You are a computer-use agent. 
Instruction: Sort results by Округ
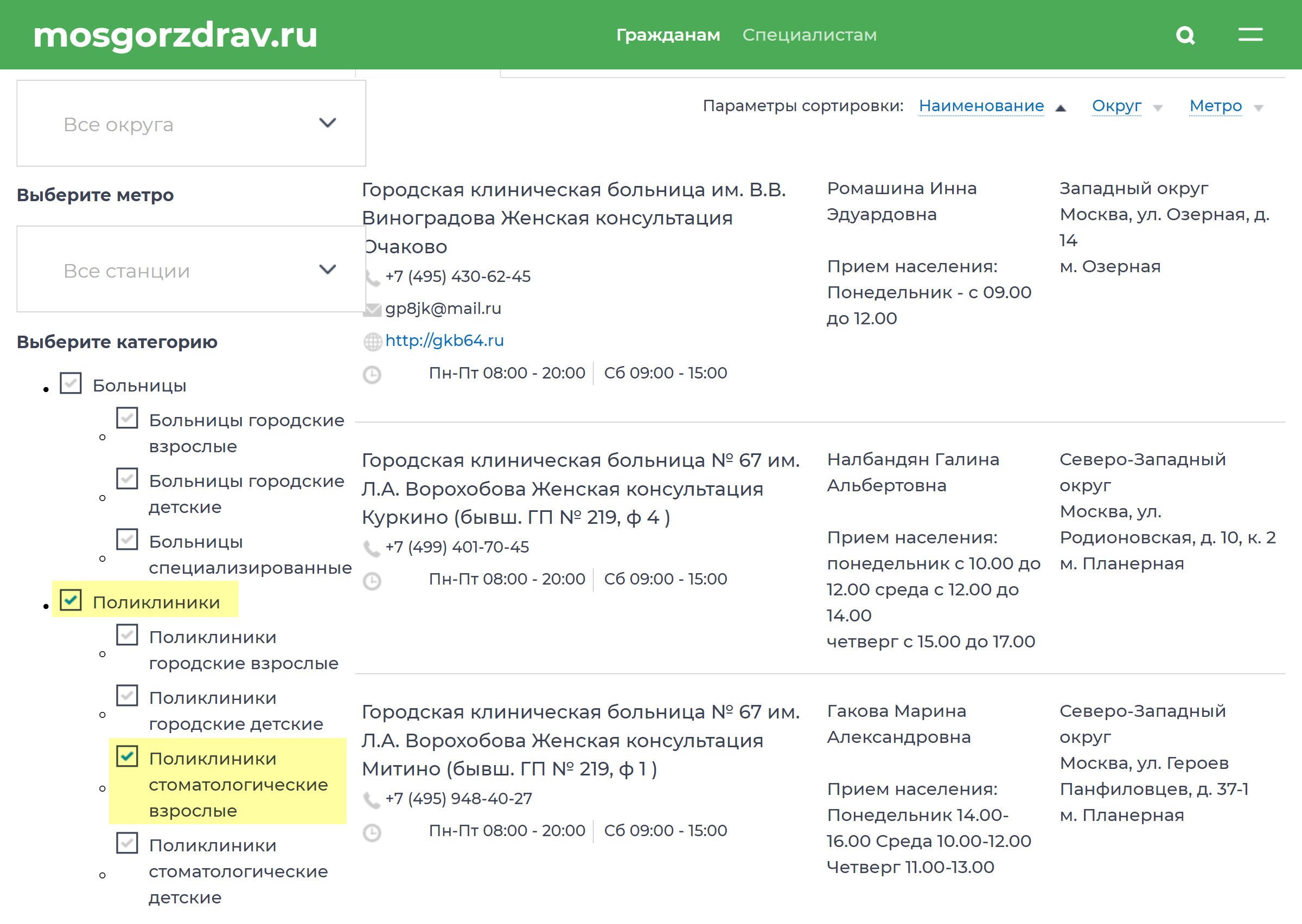[x=1116, y=106]
